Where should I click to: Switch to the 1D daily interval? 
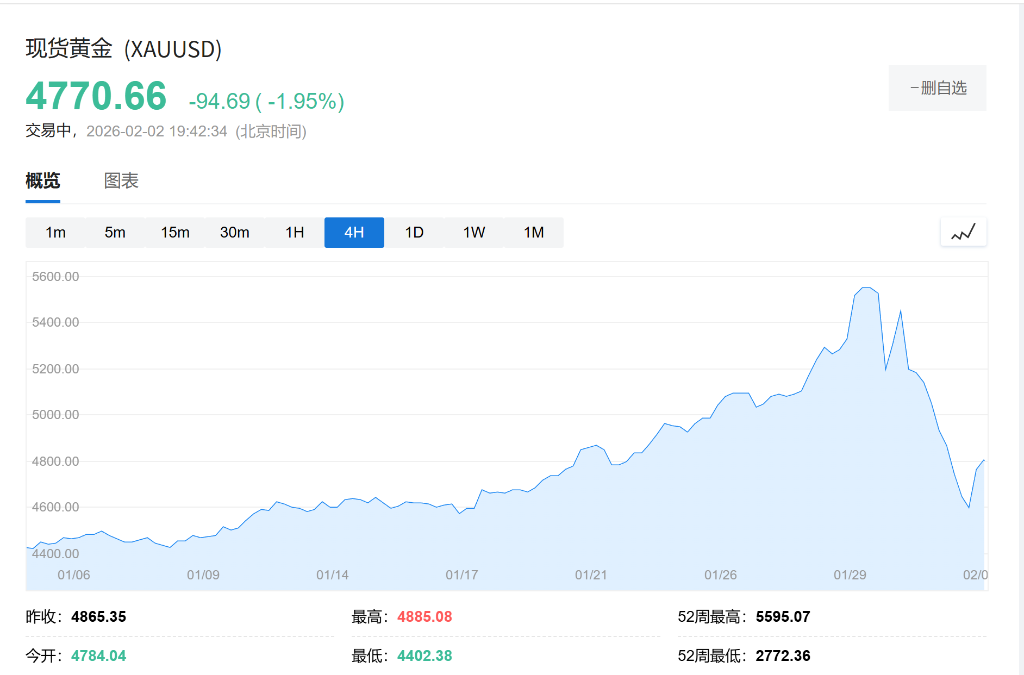click(414, 232)
